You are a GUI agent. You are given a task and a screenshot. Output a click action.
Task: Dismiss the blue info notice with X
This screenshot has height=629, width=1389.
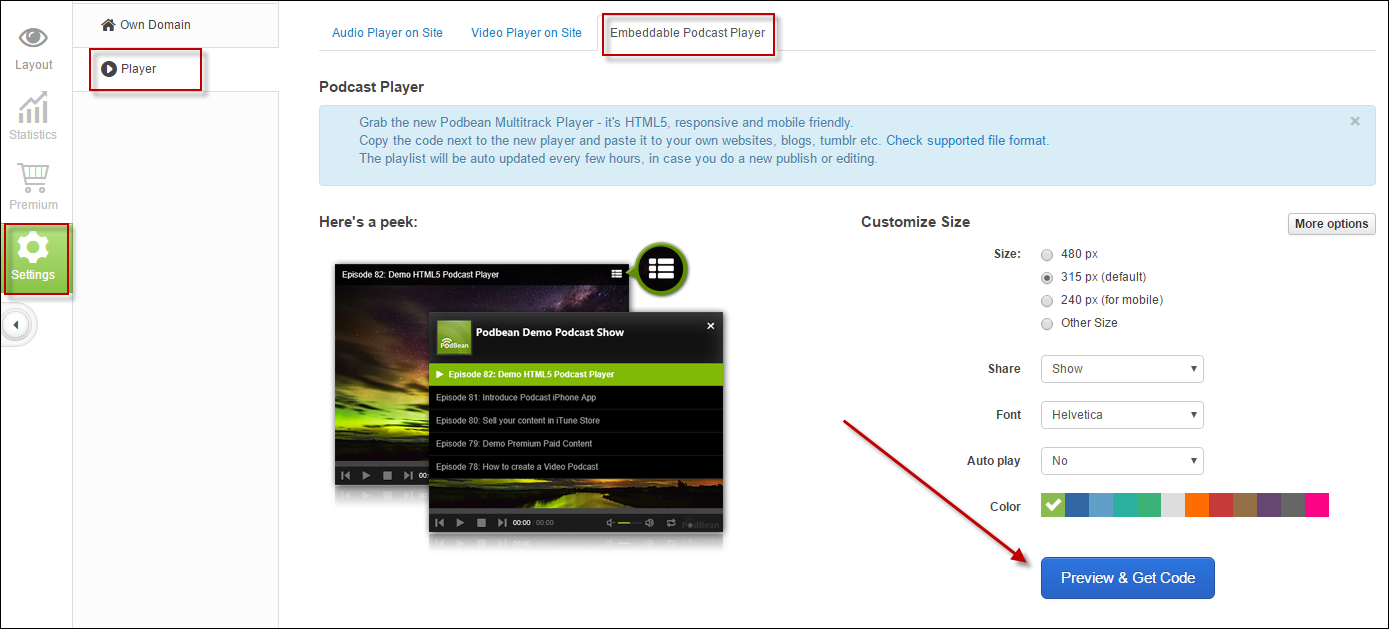pyautogui.click(x=1355, y=121)
